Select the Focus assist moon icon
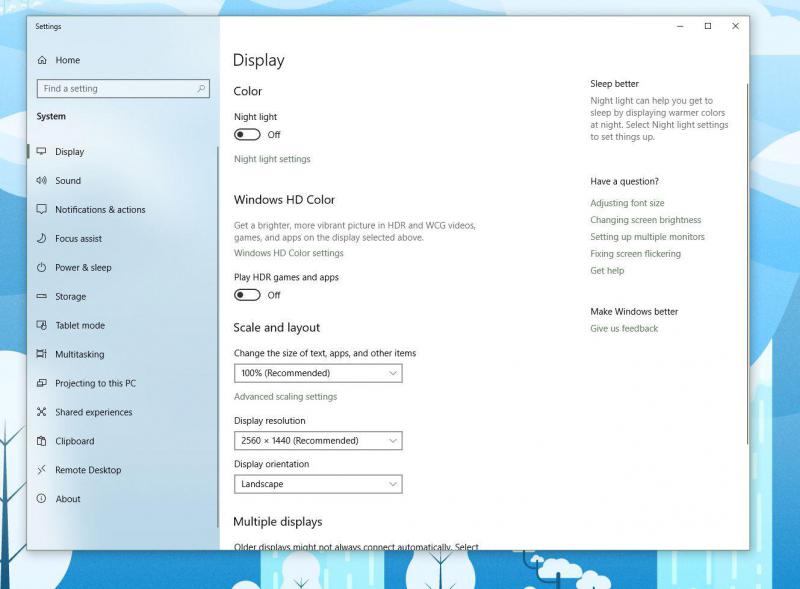Screen dimensions: 800x589 pyautogui.click(x=42, y=239)
